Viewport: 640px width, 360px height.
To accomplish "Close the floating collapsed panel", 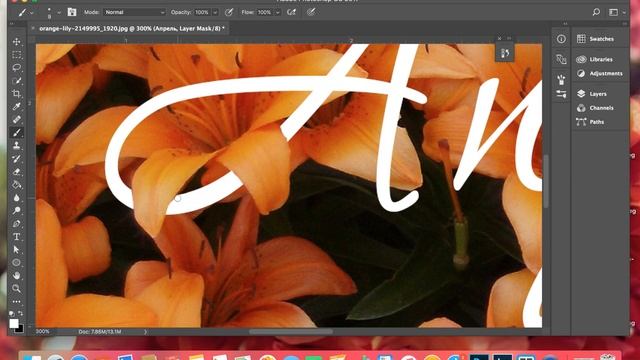I will pos(500,38).
